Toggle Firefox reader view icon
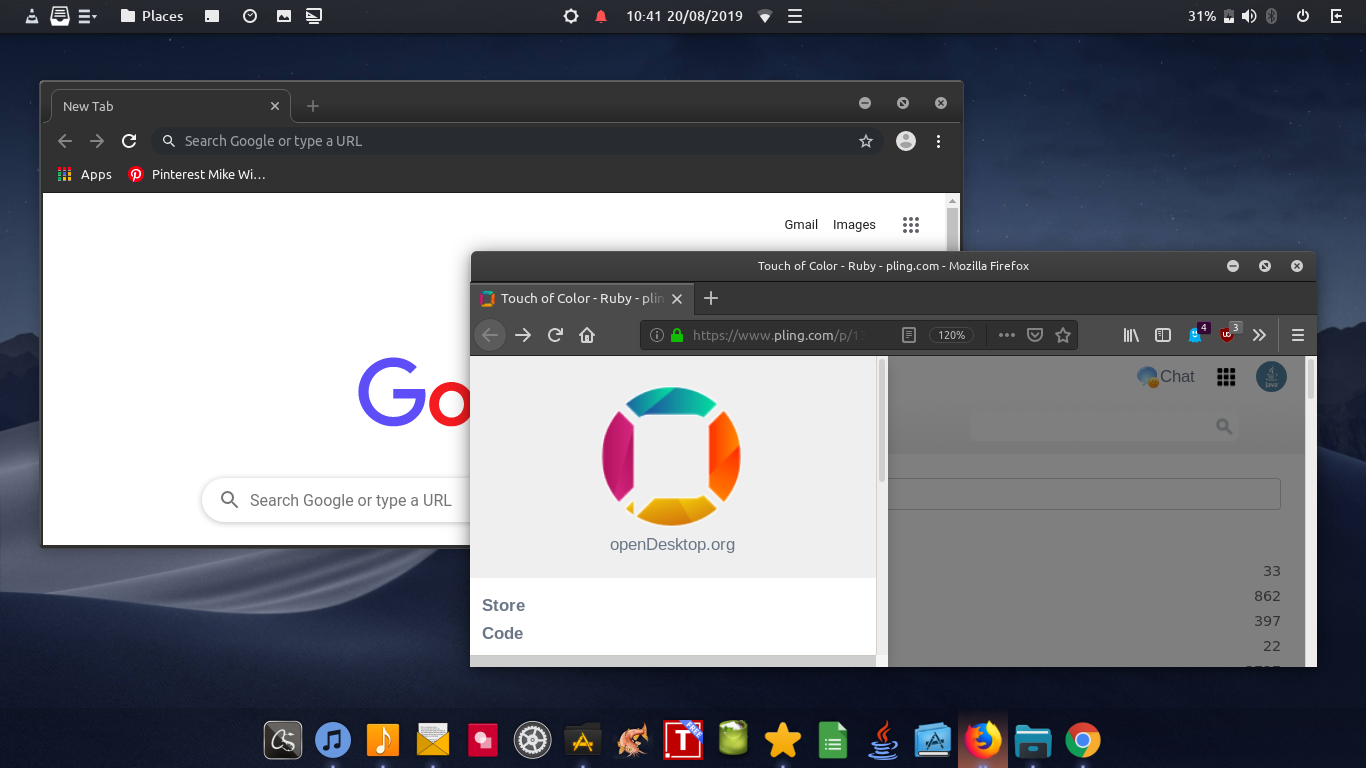Screen dimensions: 1366x768 909,335
